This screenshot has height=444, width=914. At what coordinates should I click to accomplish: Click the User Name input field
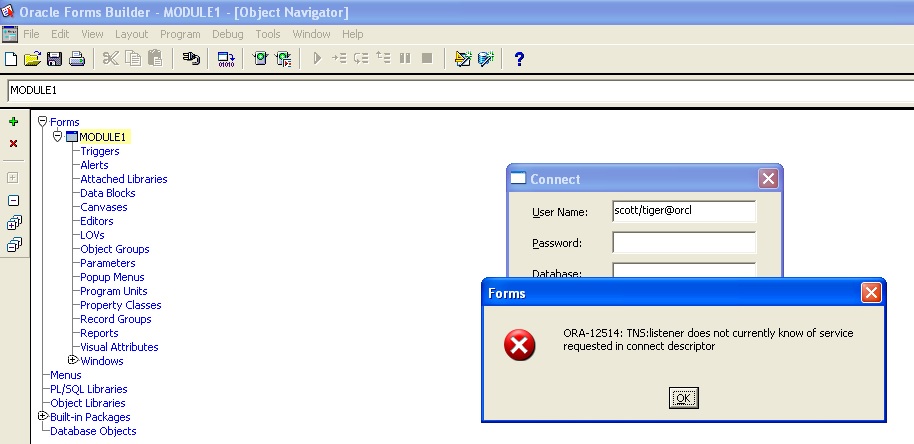pos(684,211)
